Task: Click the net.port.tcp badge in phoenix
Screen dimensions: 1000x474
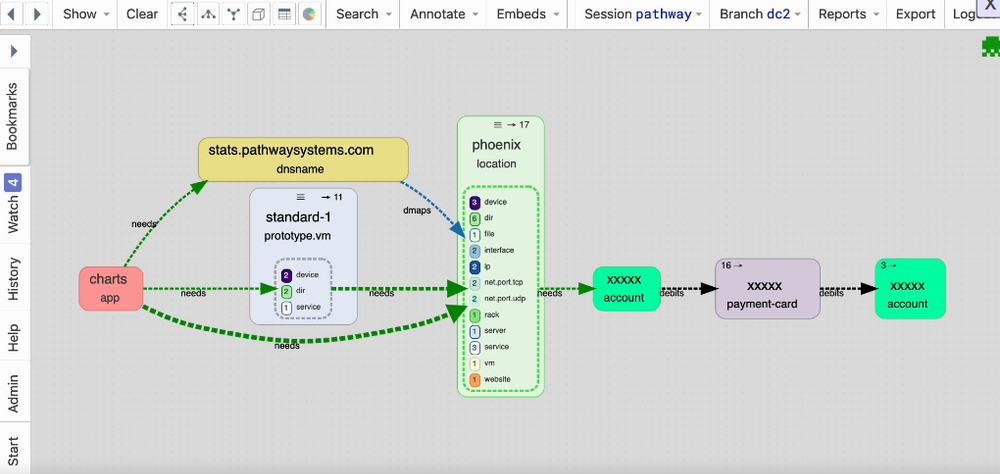Action: tap(474, 283)
